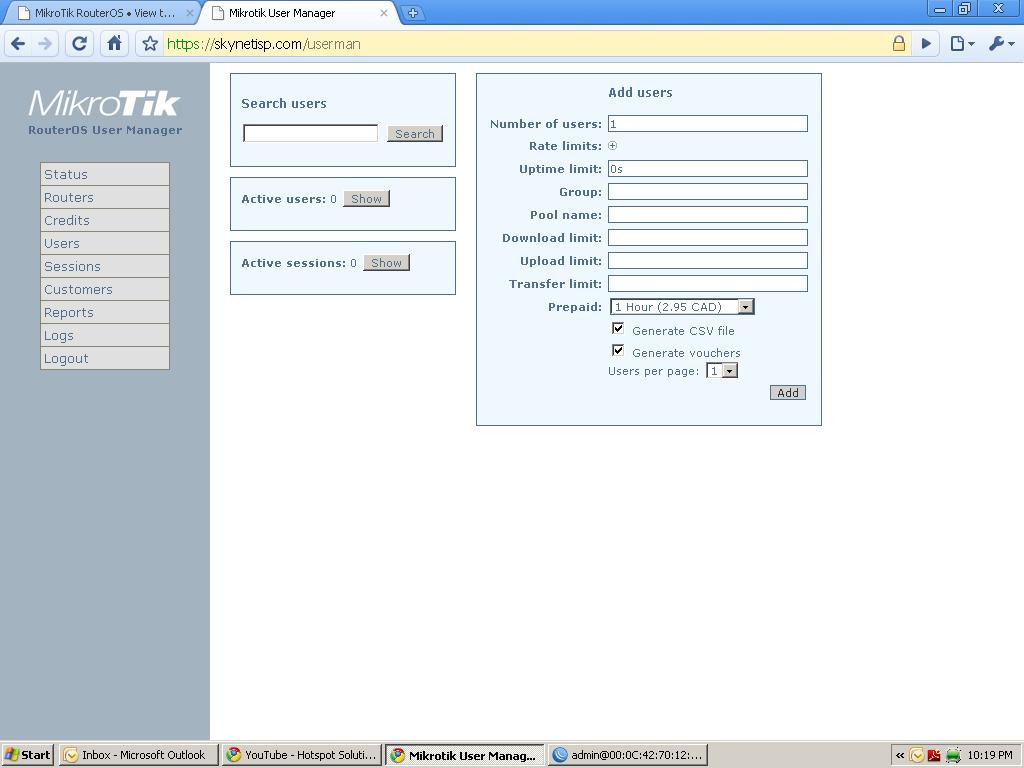The width and height of the screenshot is (1024, 768).
Task: Open the Logs menu item
Action: pos(105,335)
